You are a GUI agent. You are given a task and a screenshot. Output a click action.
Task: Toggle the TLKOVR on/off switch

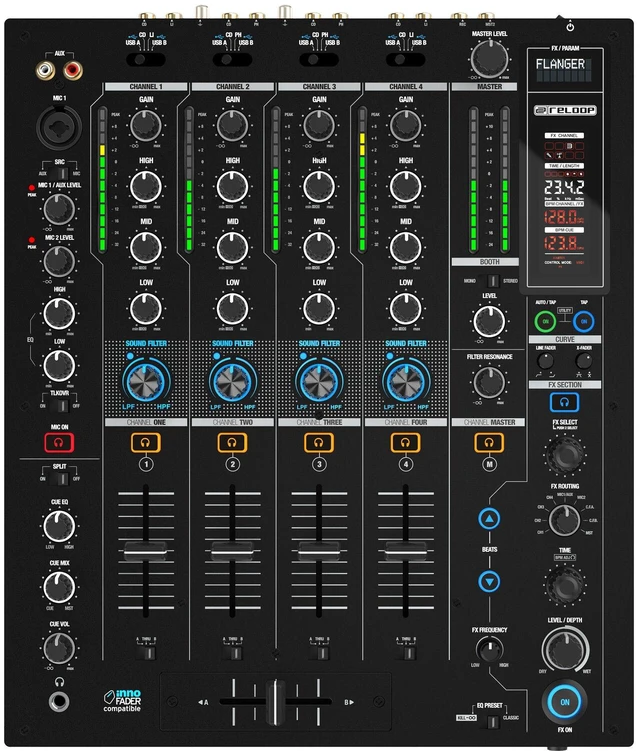pos(60,406)
